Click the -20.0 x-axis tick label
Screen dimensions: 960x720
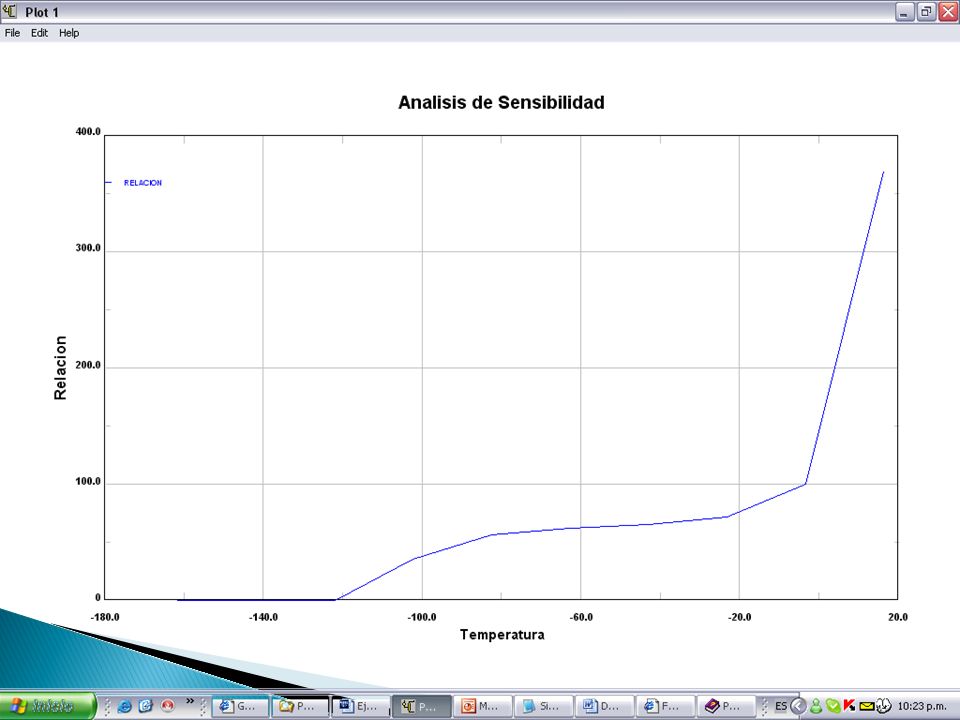[740, 617]
